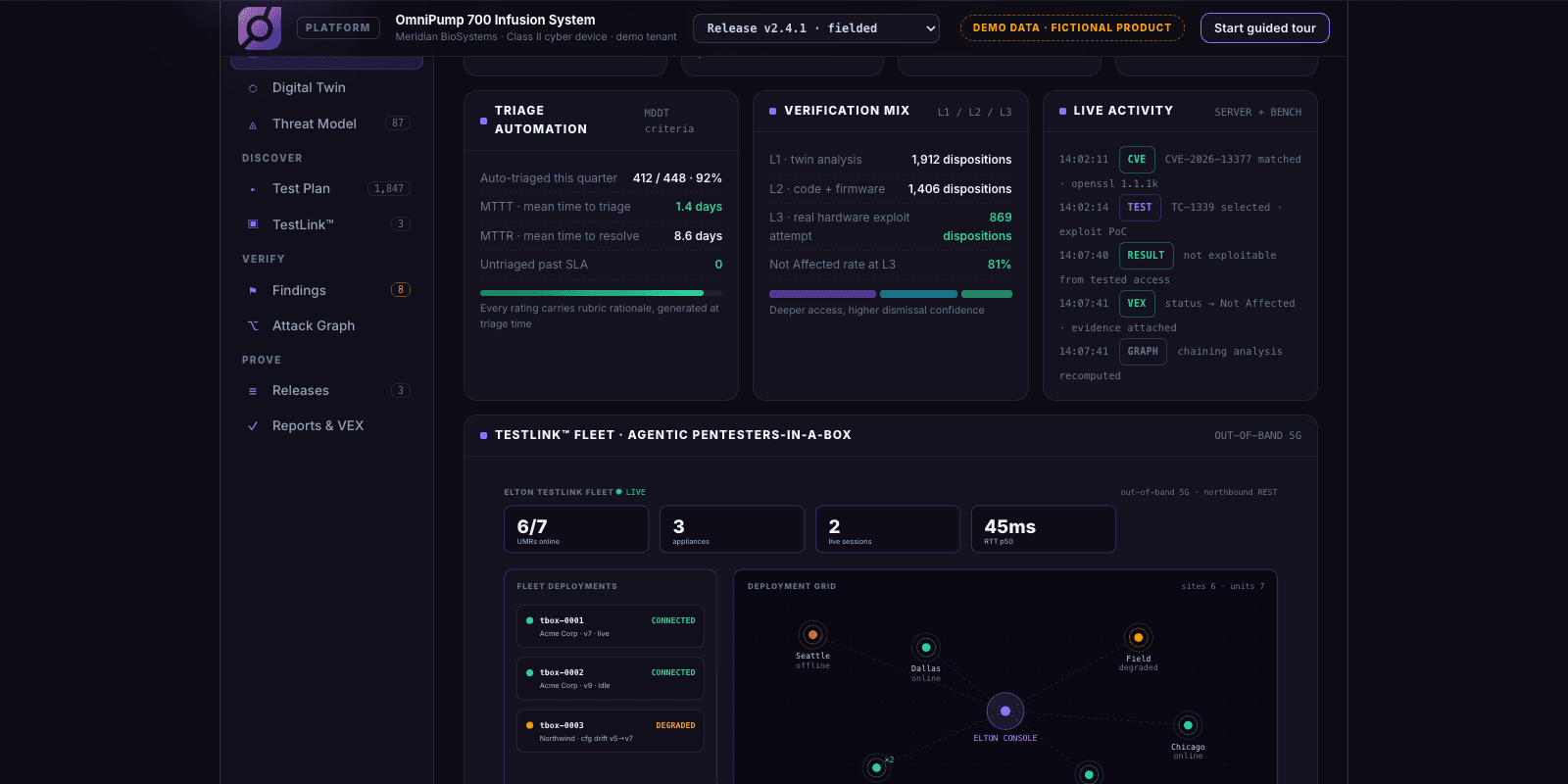Click the tbox-0003 orange status dot
Viewport: 1568px width, 784px height.
click(x=529, y=725)
